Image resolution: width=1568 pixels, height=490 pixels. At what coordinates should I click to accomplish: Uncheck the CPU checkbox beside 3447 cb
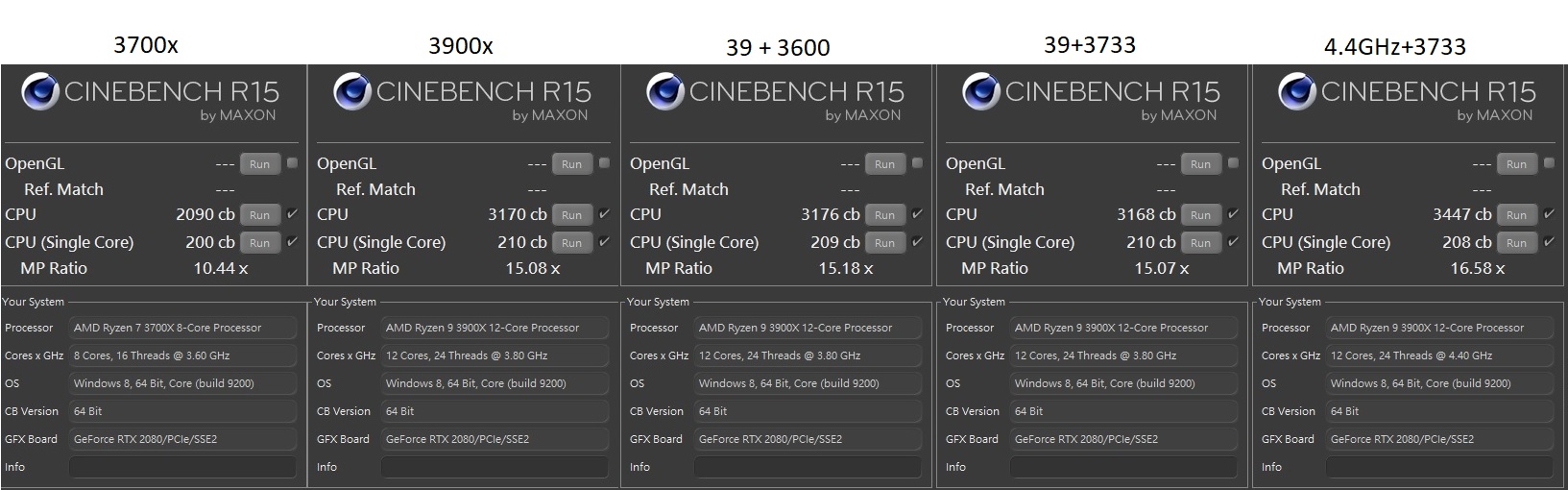pyautogui.click(x=1549, y=214)
